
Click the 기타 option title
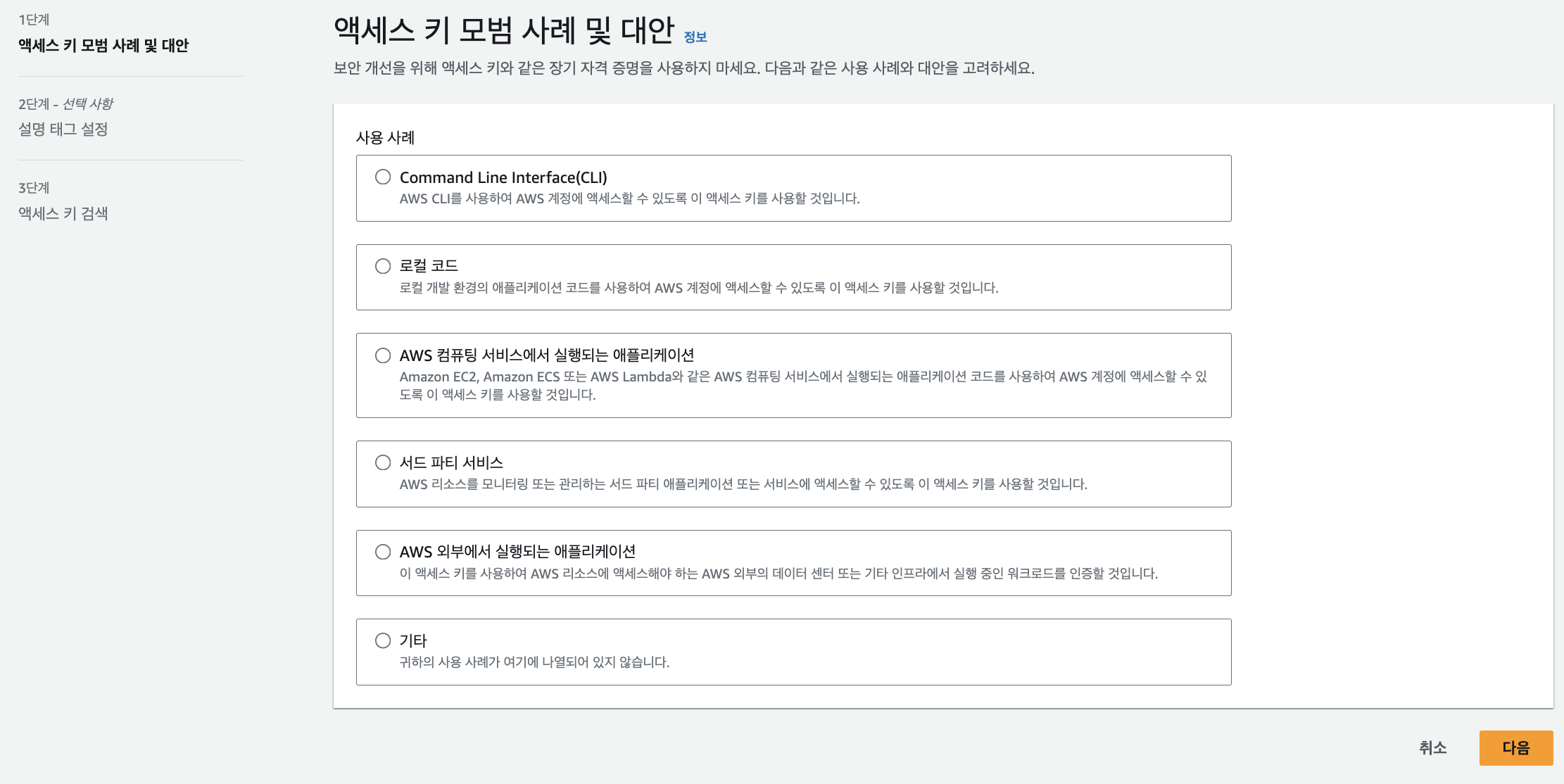pyautogui.click(x=413, y=640)
